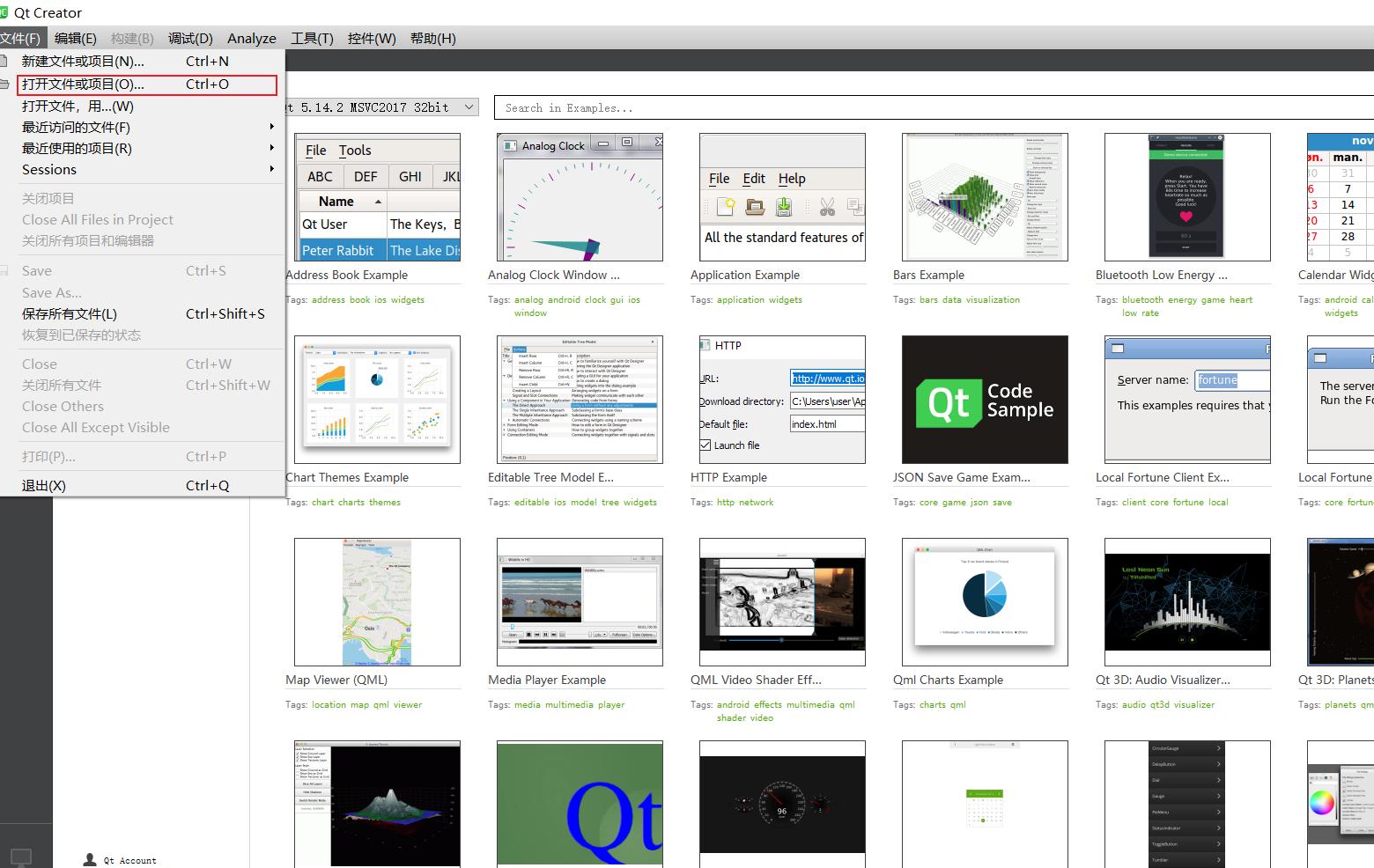Screen dimensions: 1374x868
Task: Choose 保存所有文件(L) menu entry
Action: point(141,313)
